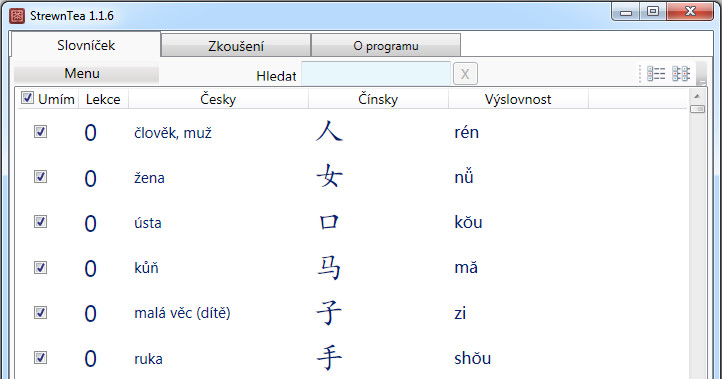Switch to the Zkoušení tab
This screenshot has width=722, height=379.
[x=236, y=46]
